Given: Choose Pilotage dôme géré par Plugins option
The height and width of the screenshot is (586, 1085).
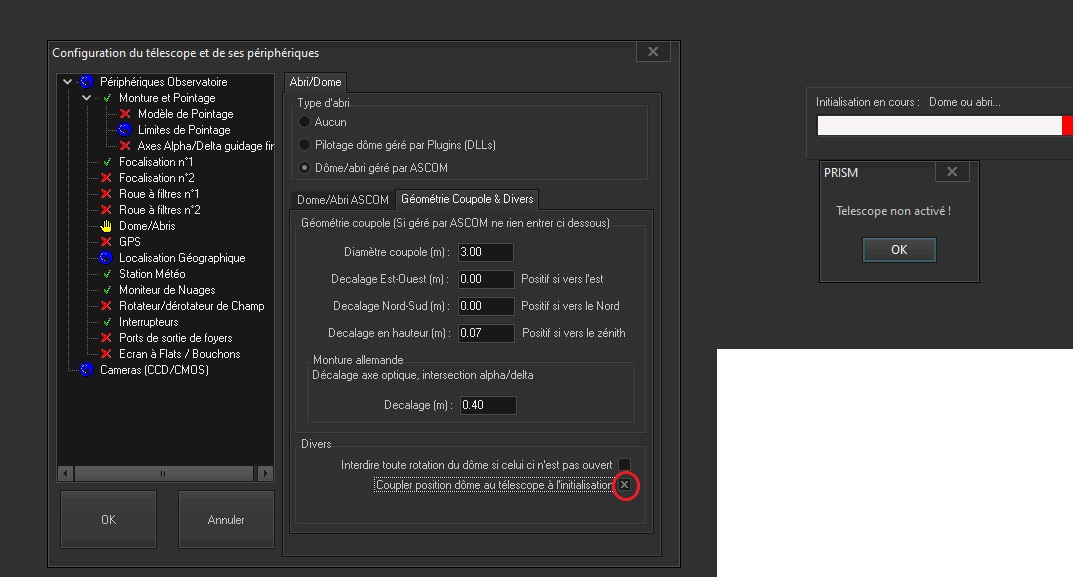Looking at the screenshot, I should tap(306, 145).
